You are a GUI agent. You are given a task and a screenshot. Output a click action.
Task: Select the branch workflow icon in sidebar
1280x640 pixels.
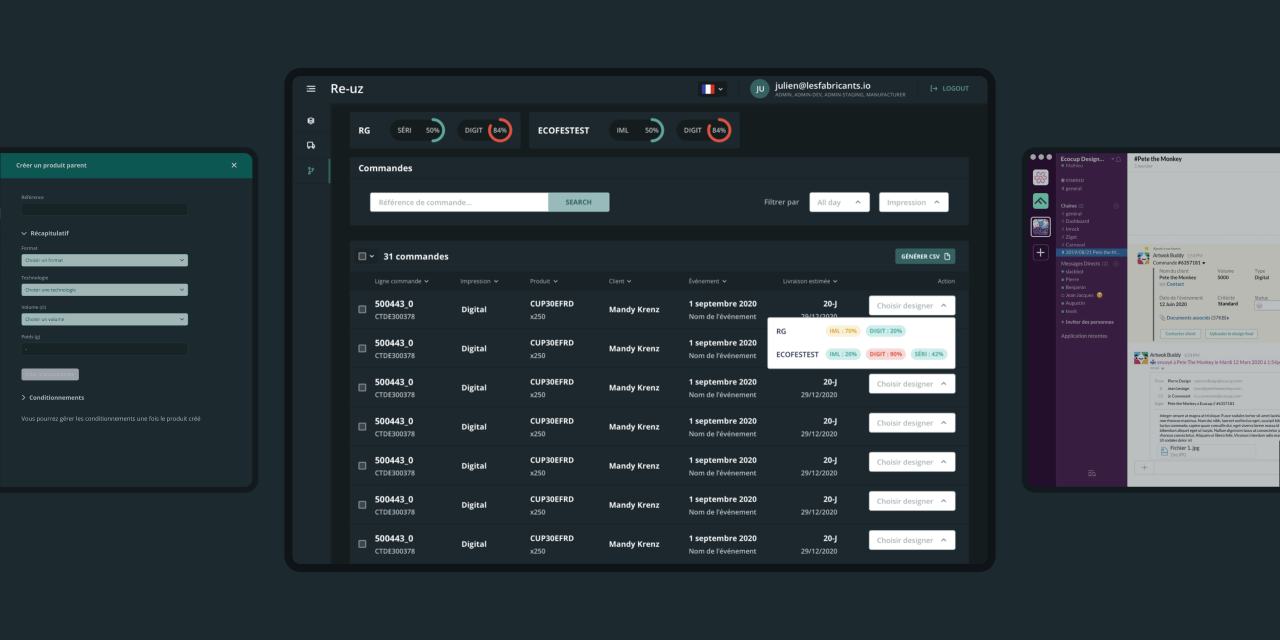[x=311, y=171]
